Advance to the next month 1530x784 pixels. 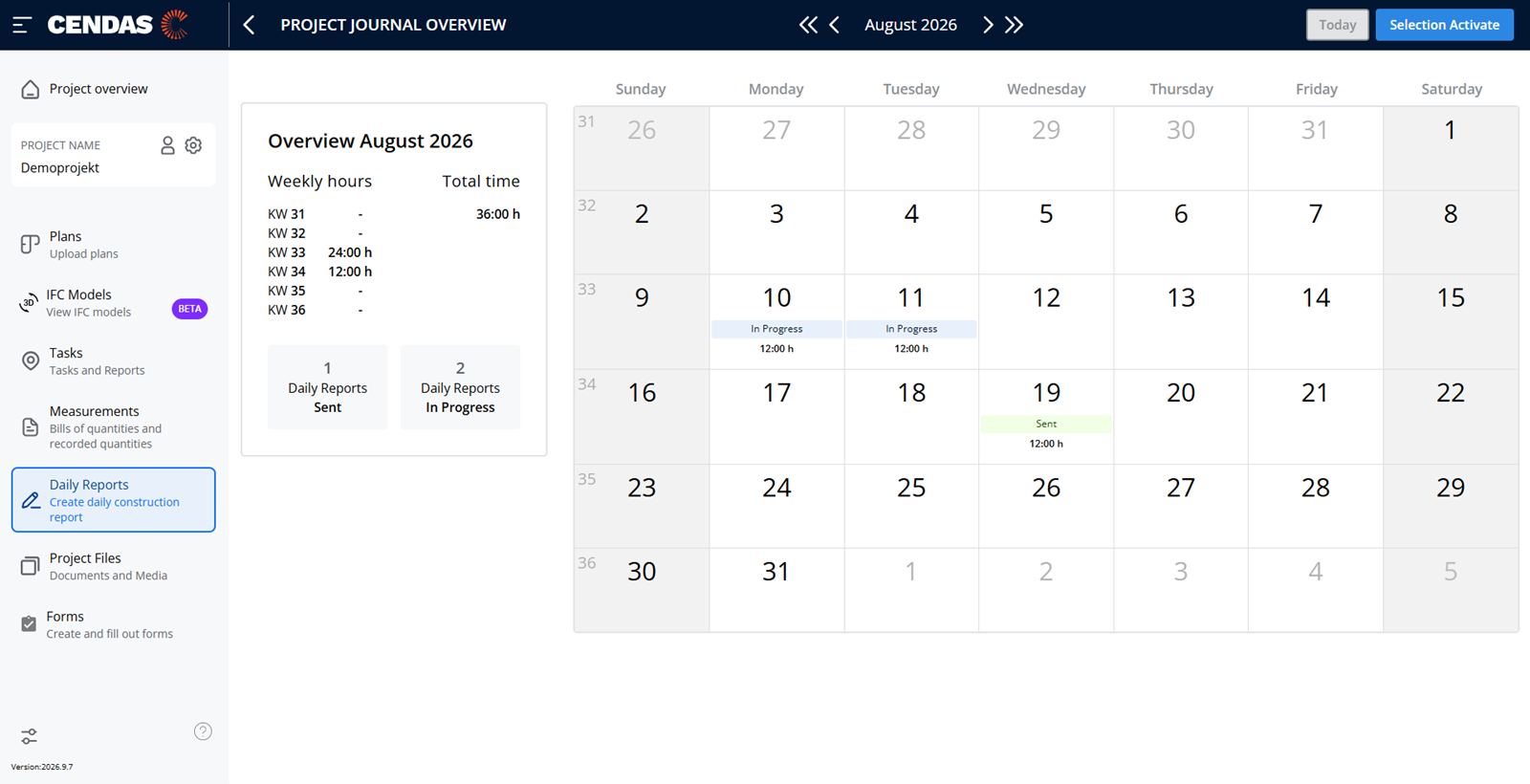point(988,25)
